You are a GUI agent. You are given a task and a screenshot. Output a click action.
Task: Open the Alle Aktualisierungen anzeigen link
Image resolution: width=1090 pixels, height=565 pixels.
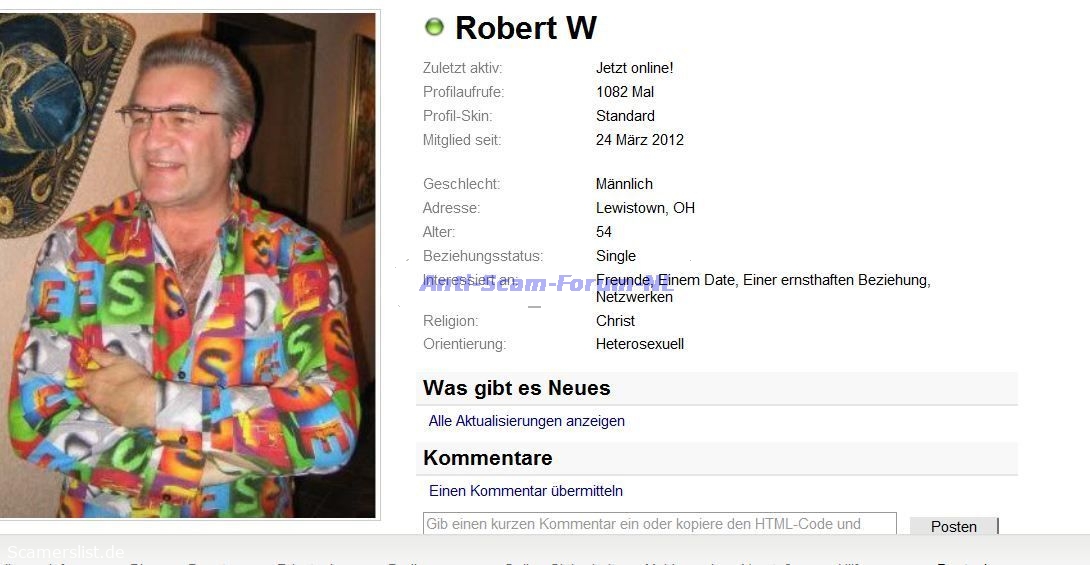click(526, 421)
